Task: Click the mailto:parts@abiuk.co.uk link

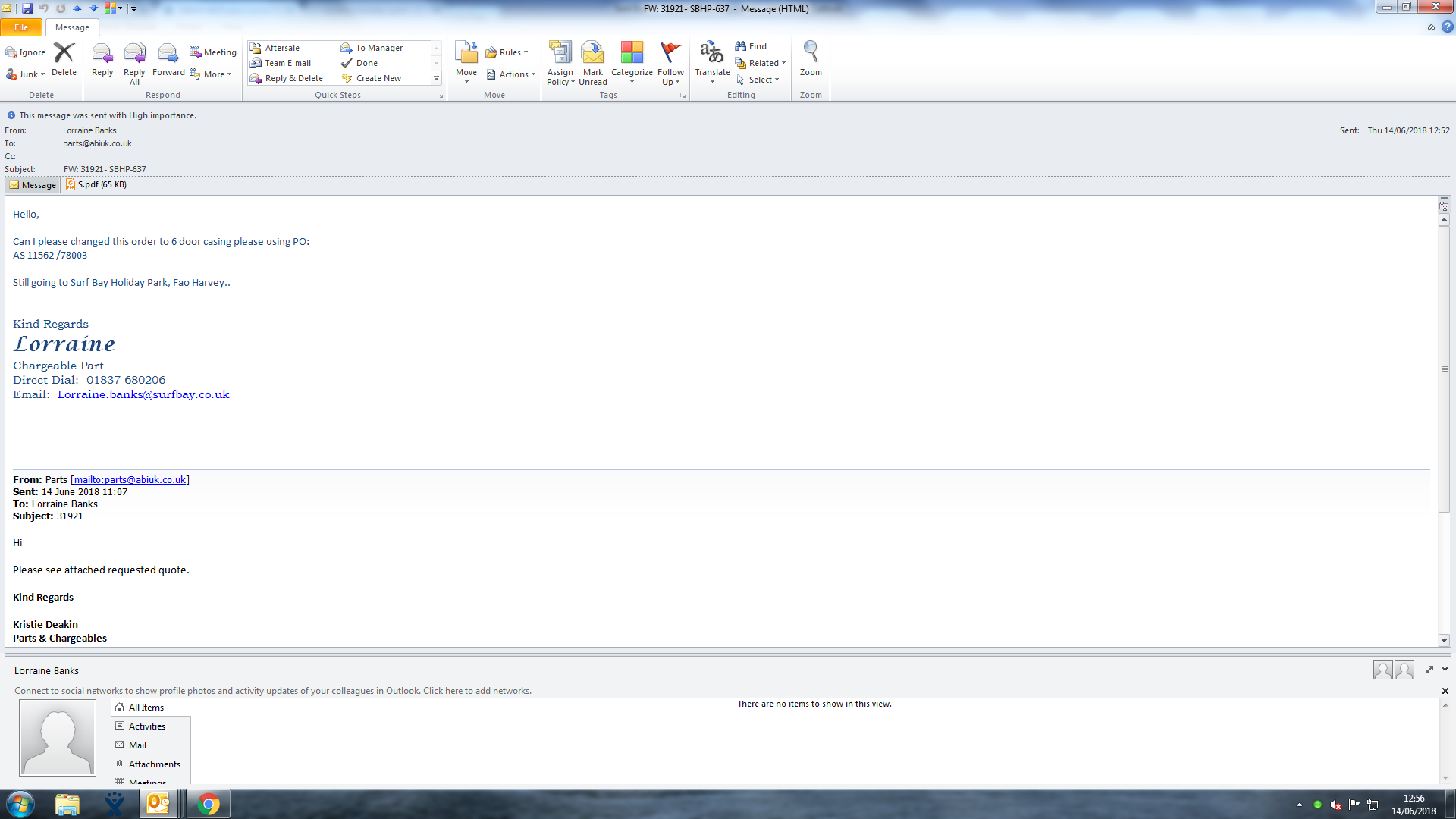Action: click(x=130, y=479)
